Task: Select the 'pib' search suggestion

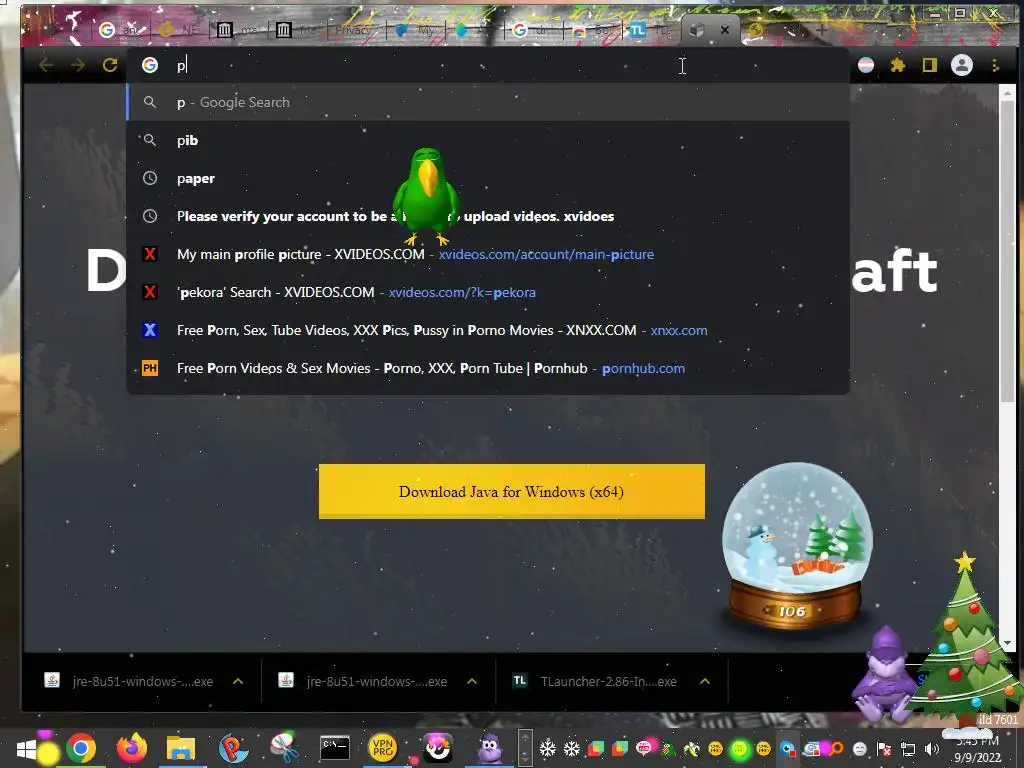Action: point(488,140)
